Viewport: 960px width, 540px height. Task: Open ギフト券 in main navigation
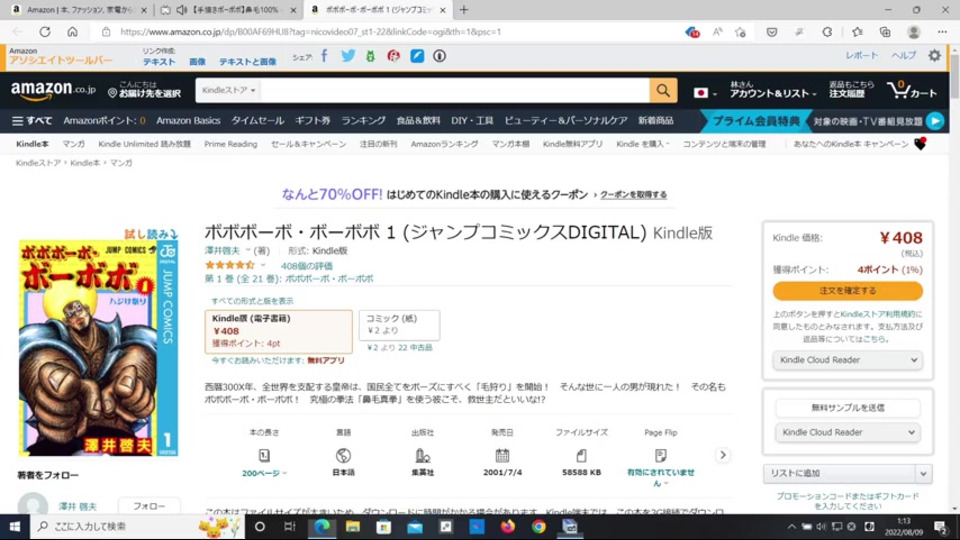click(x=312, y=121)
